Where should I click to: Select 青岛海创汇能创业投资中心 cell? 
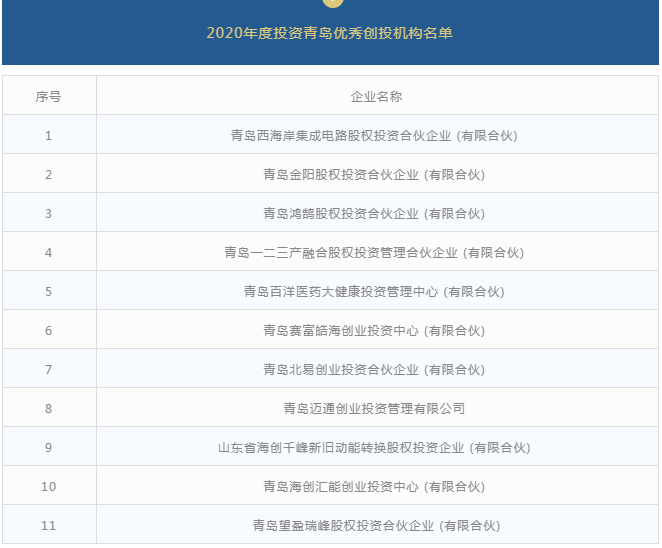click(377, 486)
